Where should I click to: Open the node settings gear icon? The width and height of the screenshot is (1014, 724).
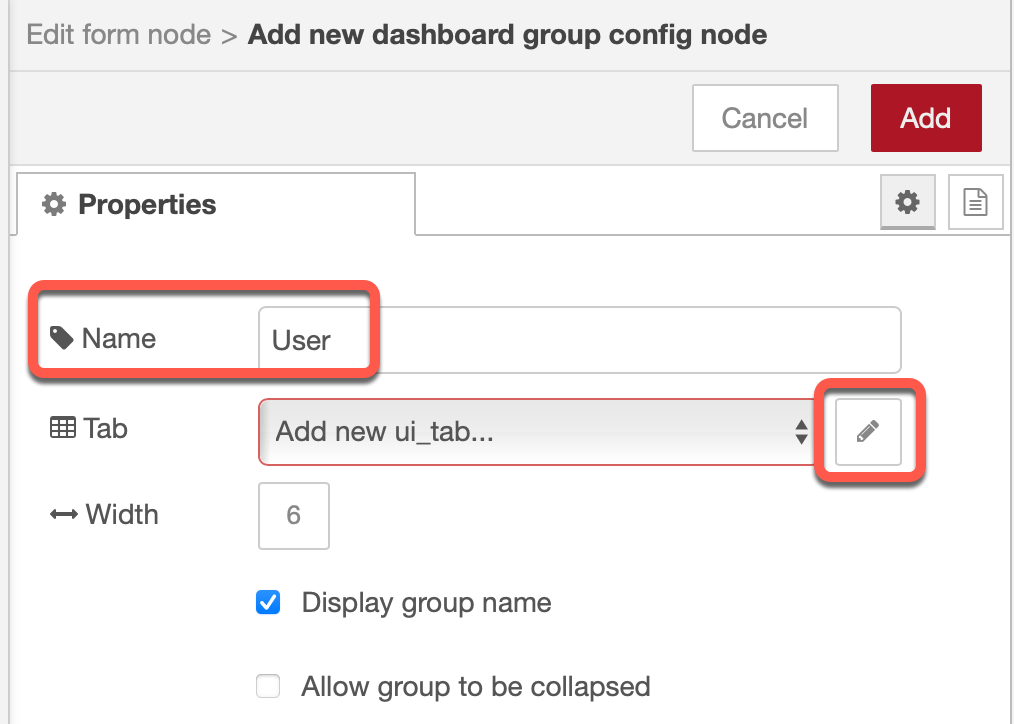coord(907,202)
